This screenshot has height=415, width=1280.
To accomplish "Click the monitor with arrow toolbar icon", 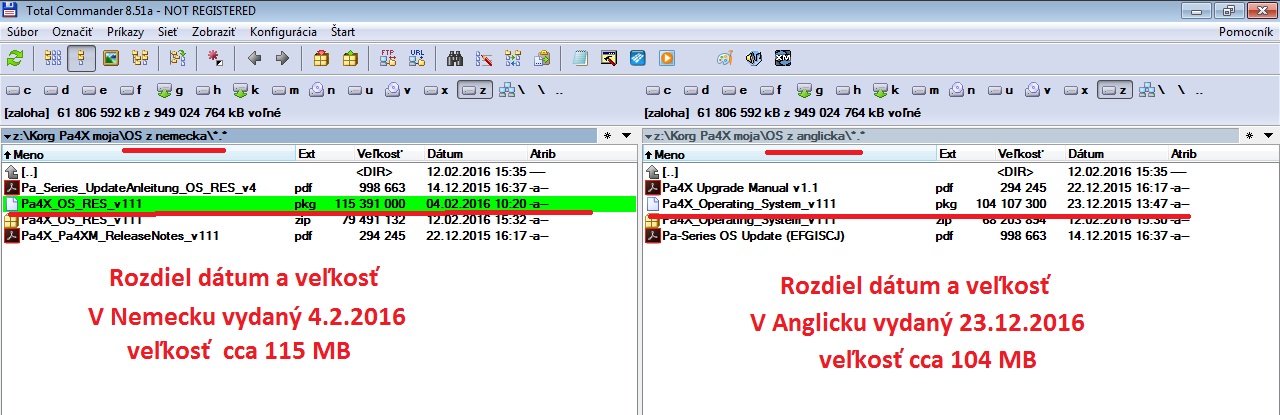I will [609, 58].
